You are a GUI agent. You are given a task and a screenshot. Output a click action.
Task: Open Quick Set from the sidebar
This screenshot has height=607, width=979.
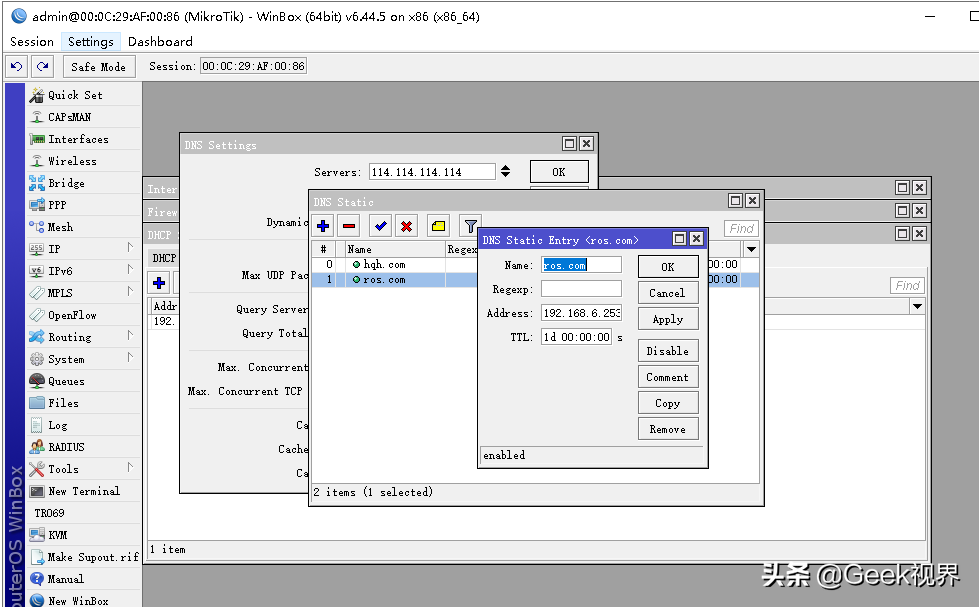point(75,95)
